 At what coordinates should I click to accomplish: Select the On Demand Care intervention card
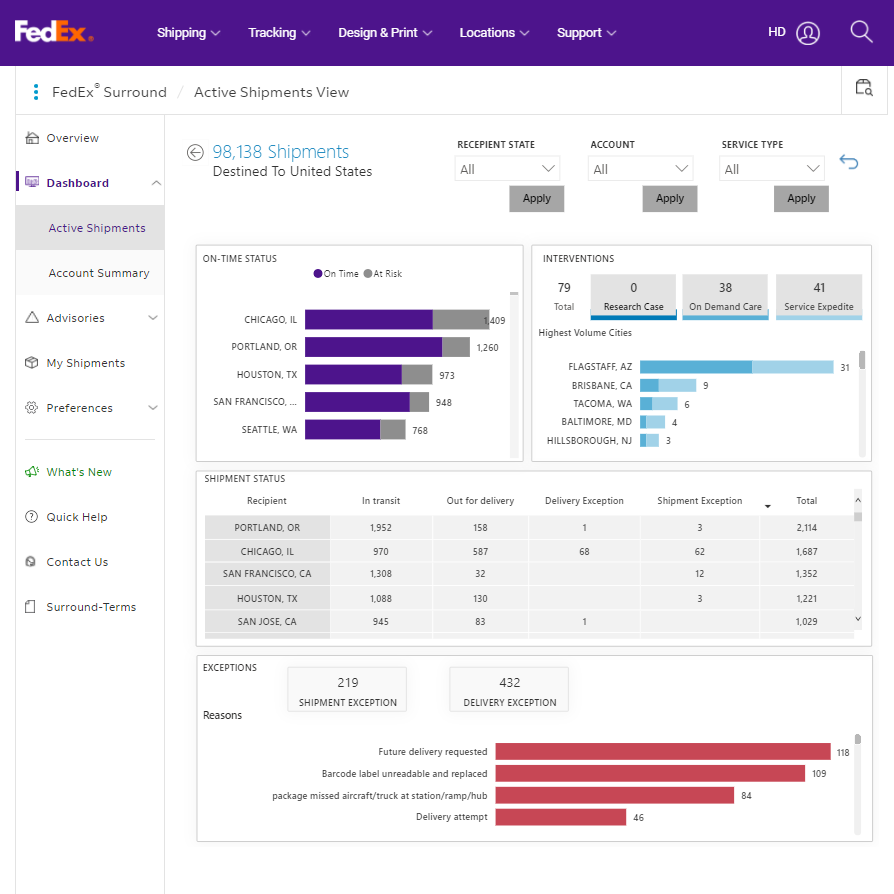(725, 296)
